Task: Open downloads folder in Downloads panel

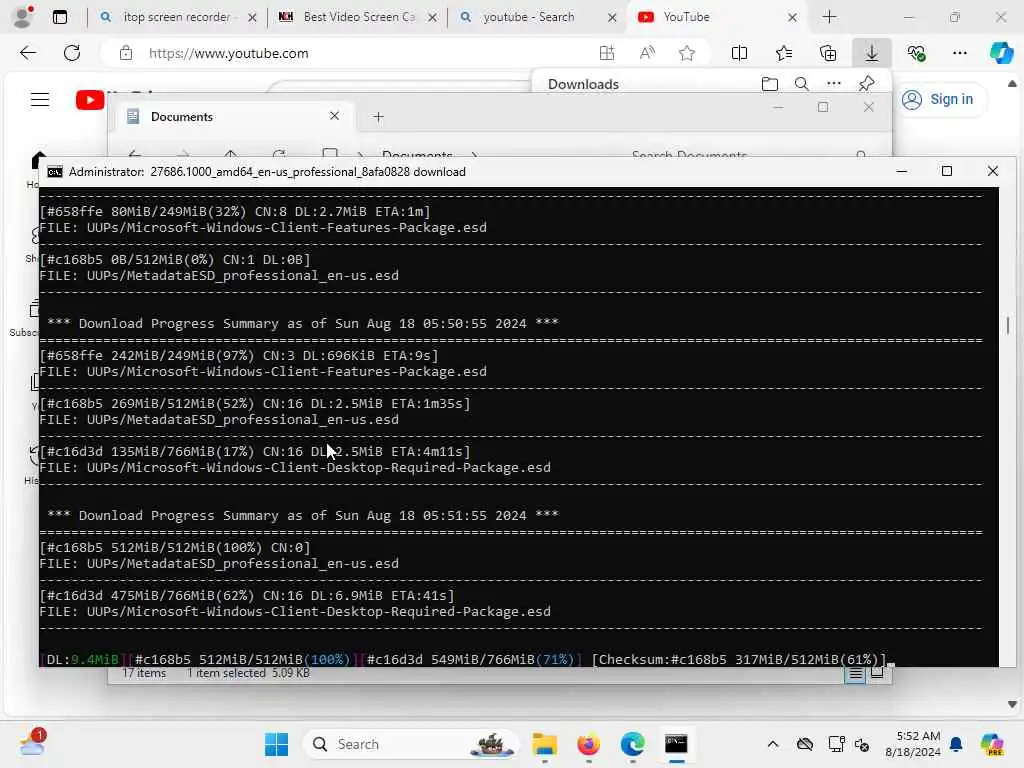Action: tap(770, 84)
